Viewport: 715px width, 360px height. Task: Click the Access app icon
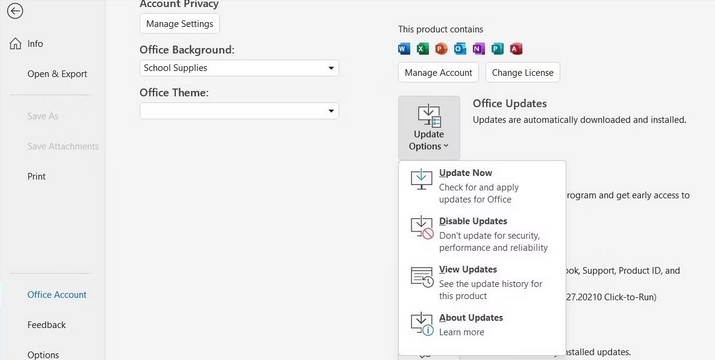(516, 49)
